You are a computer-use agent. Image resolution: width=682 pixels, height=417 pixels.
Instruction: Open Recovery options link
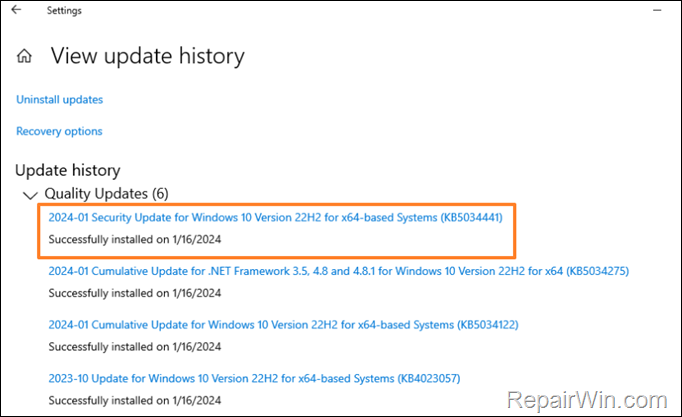coord(59,131)
